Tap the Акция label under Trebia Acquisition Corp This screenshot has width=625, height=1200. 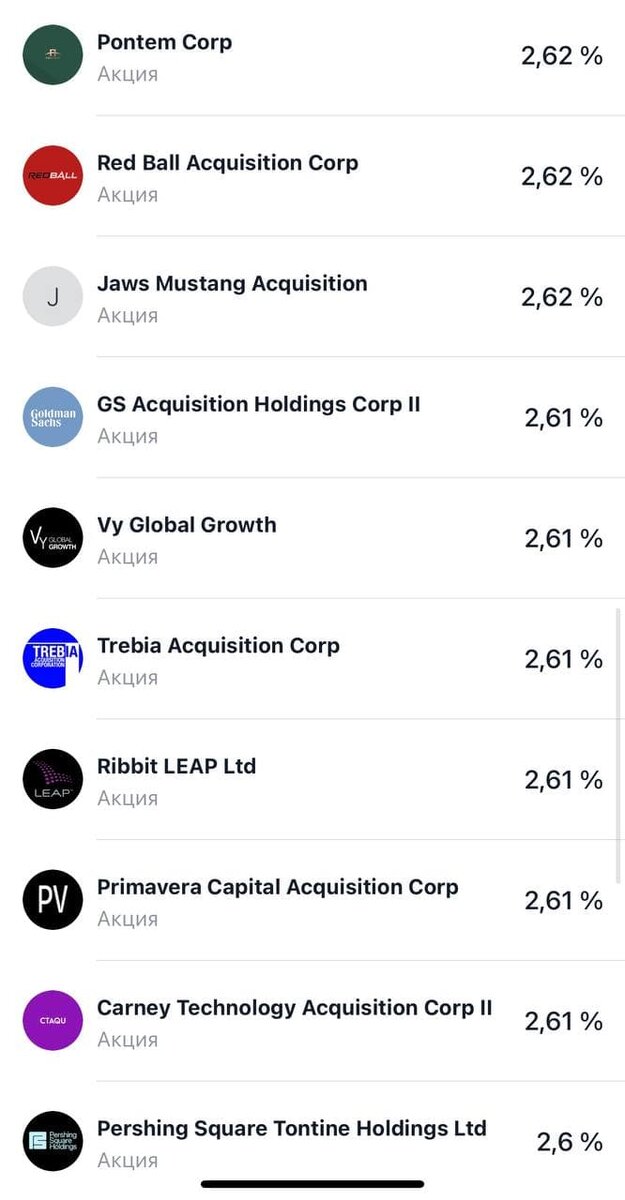coord(127,678)
